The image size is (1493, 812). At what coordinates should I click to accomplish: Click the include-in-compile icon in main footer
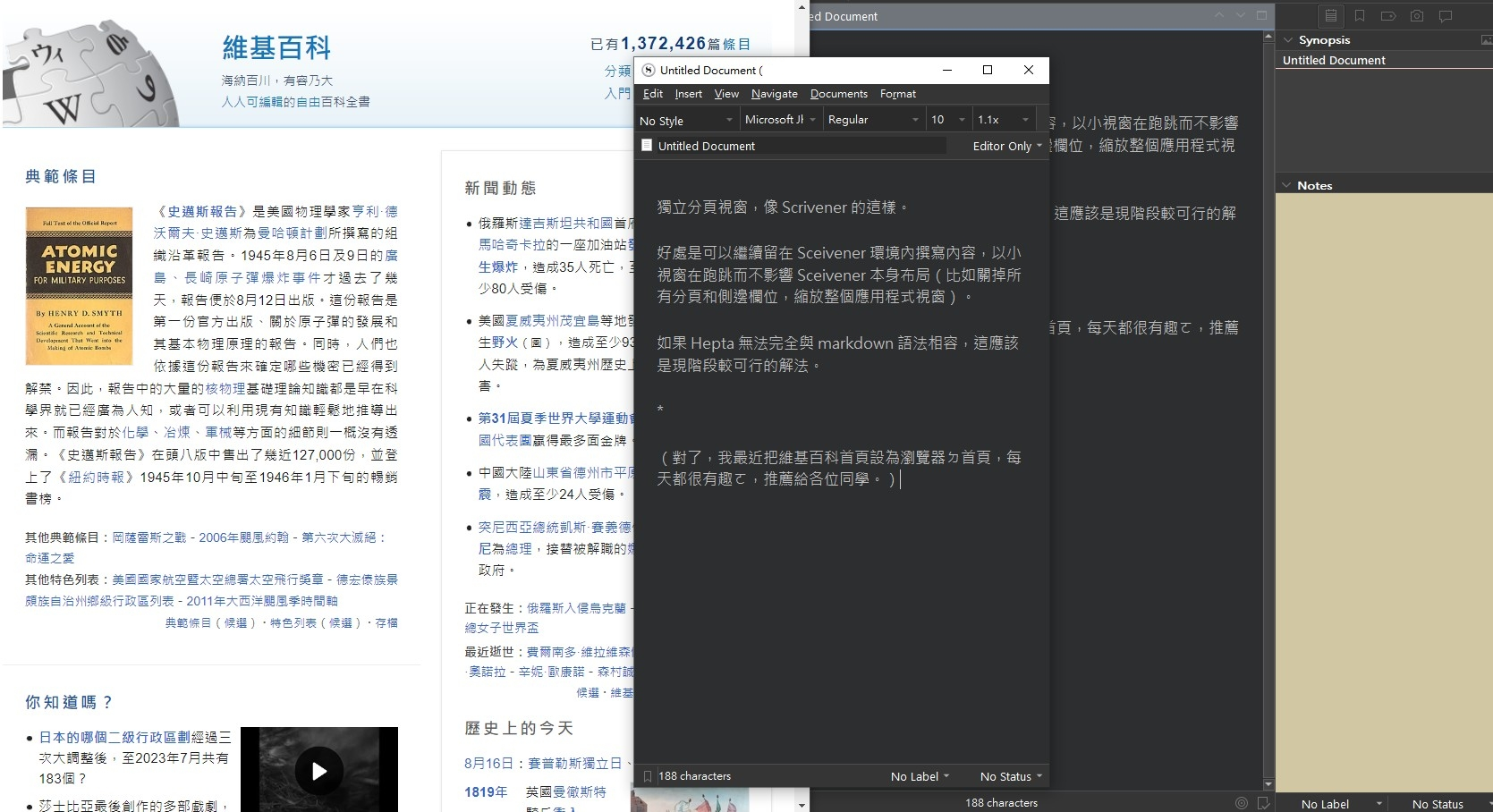(x=1263, y=803)
